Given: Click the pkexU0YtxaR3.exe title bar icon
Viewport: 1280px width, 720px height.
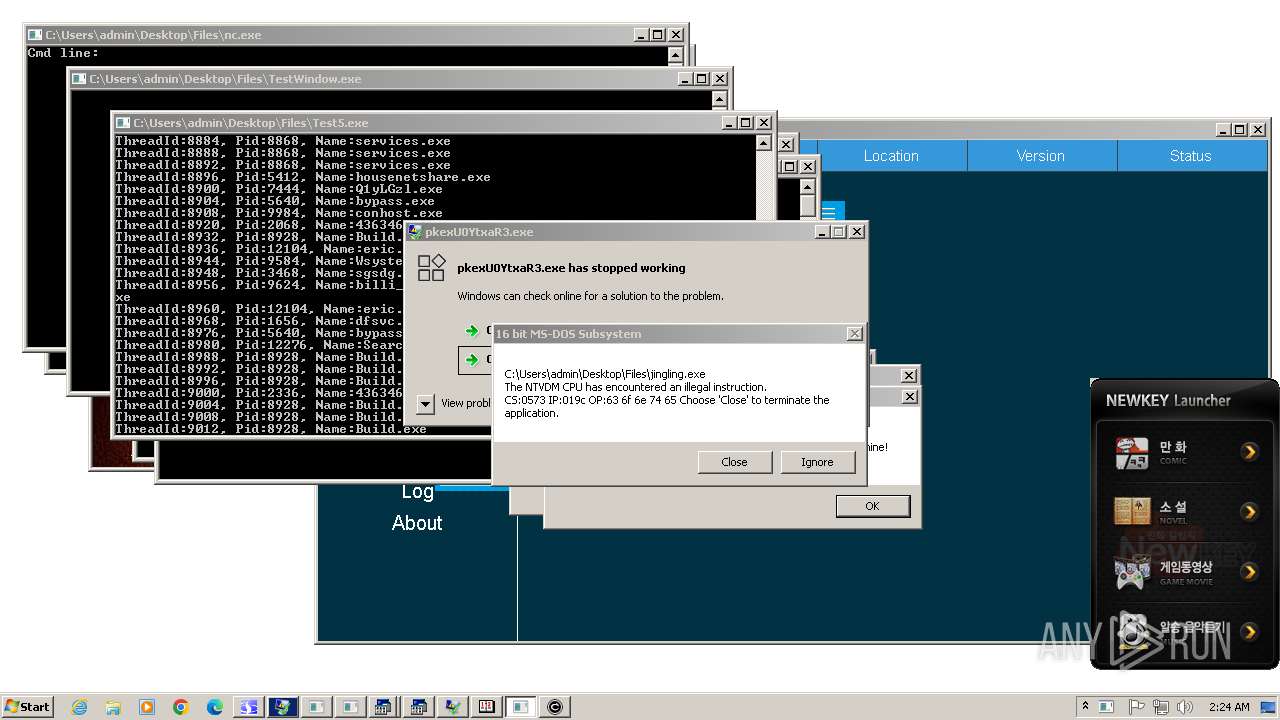Looking at the screenshot, I should coord(415,231).
